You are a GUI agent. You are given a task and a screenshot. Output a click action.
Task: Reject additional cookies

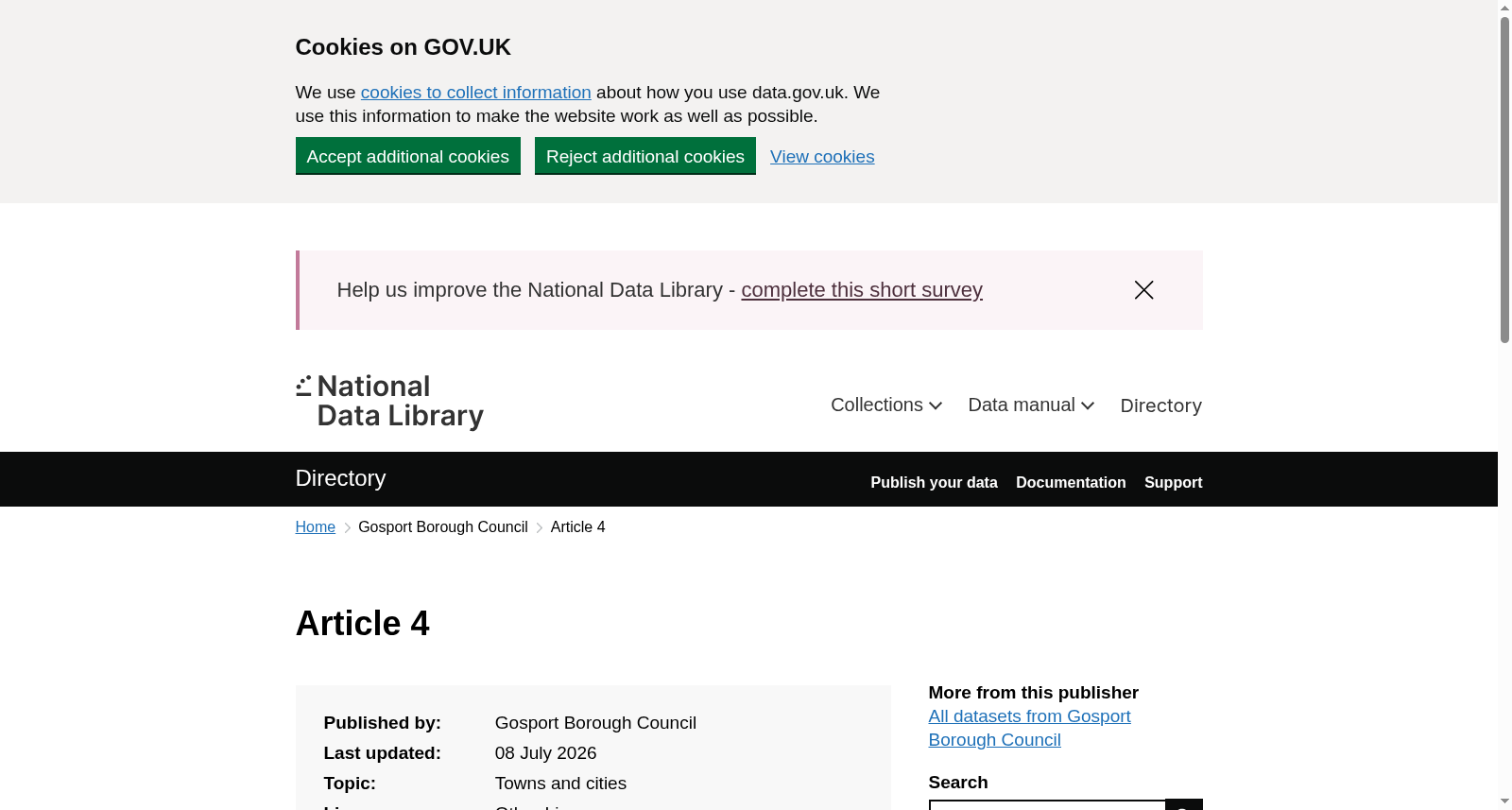(645, 156)
